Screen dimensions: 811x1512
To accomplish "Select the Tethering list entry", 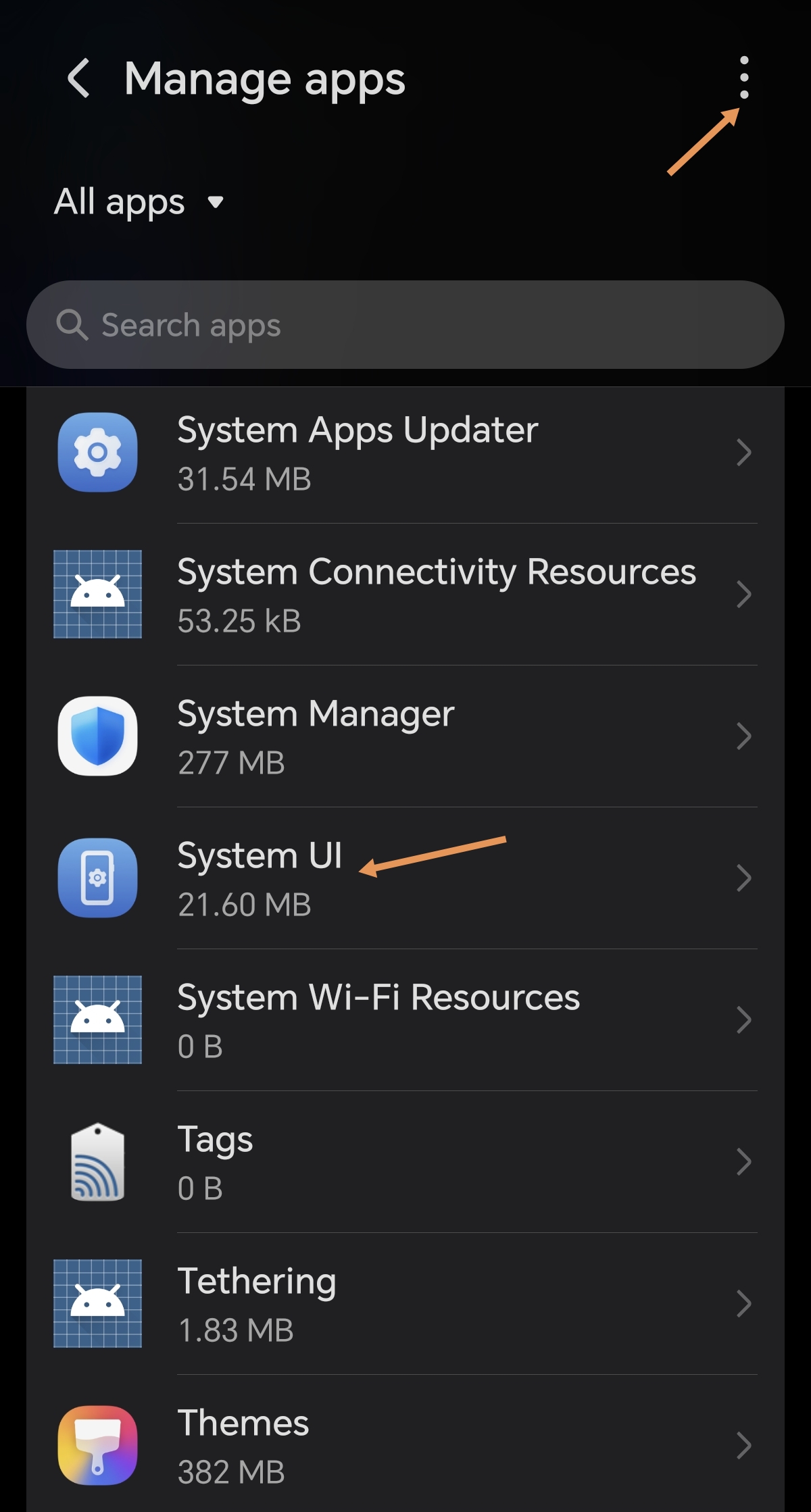I will click(405, 1303).
